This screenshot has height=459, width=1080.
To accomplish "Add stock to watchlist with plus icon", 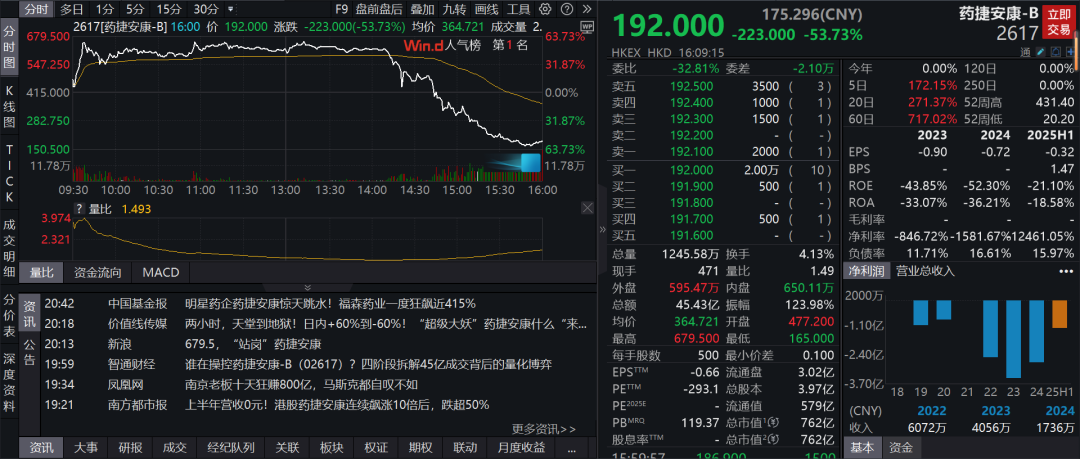I will (x=1070, y=52).
